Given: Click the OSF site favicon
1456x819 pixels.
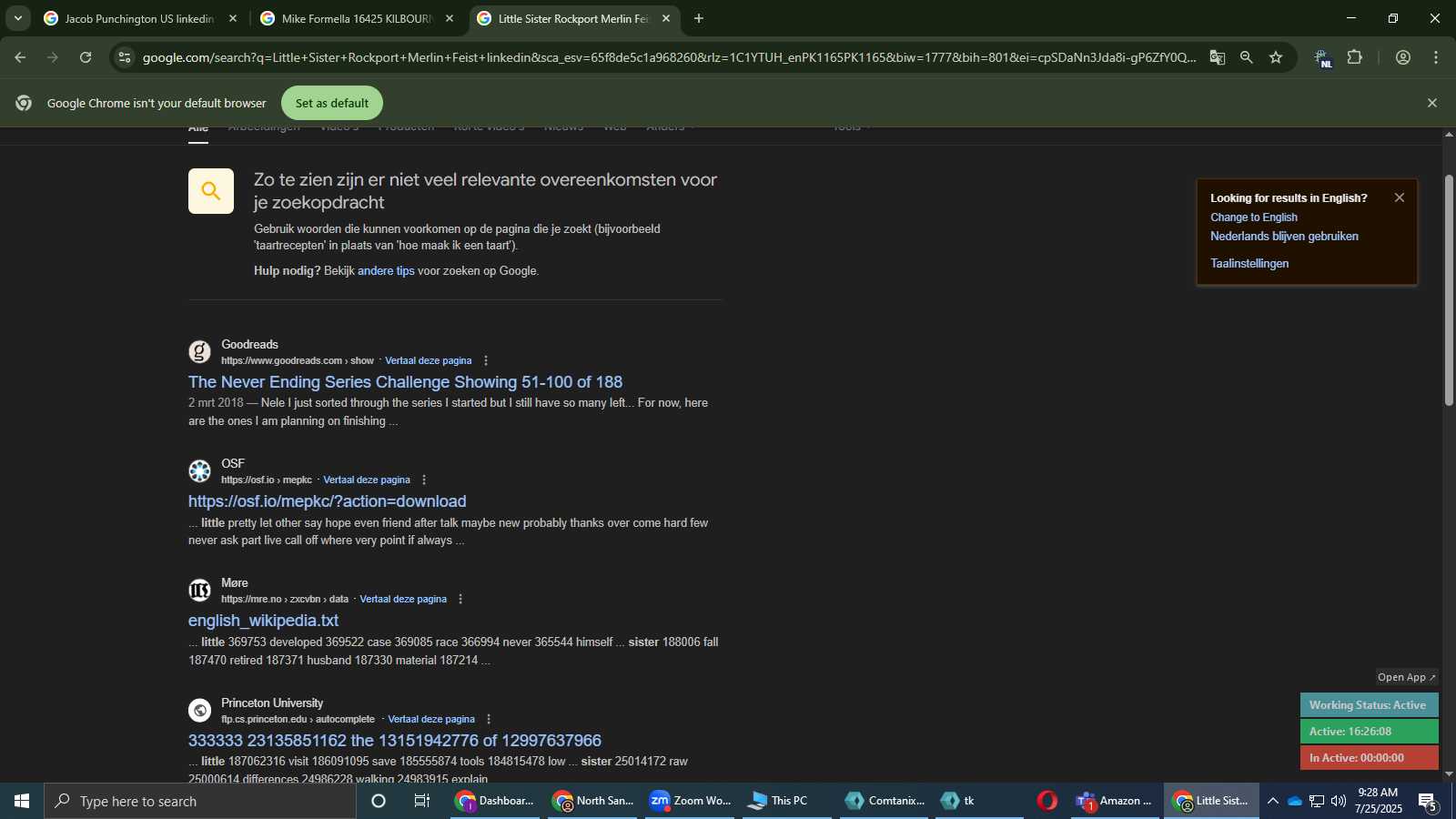Looking at the screenshot, I should [199, 471].
